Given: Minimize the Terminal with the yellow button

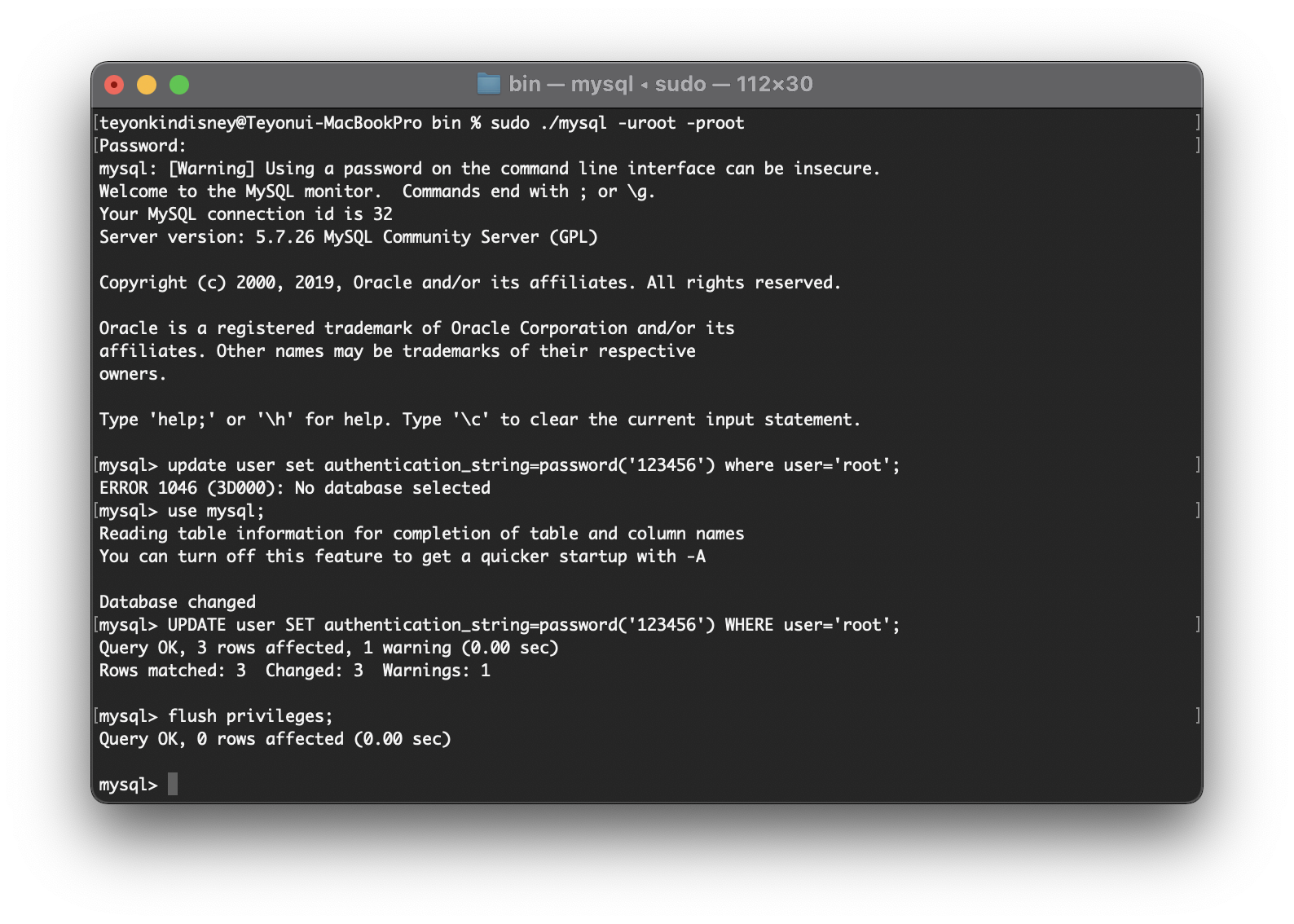Looking at the screenshot, I should point(147,85).
